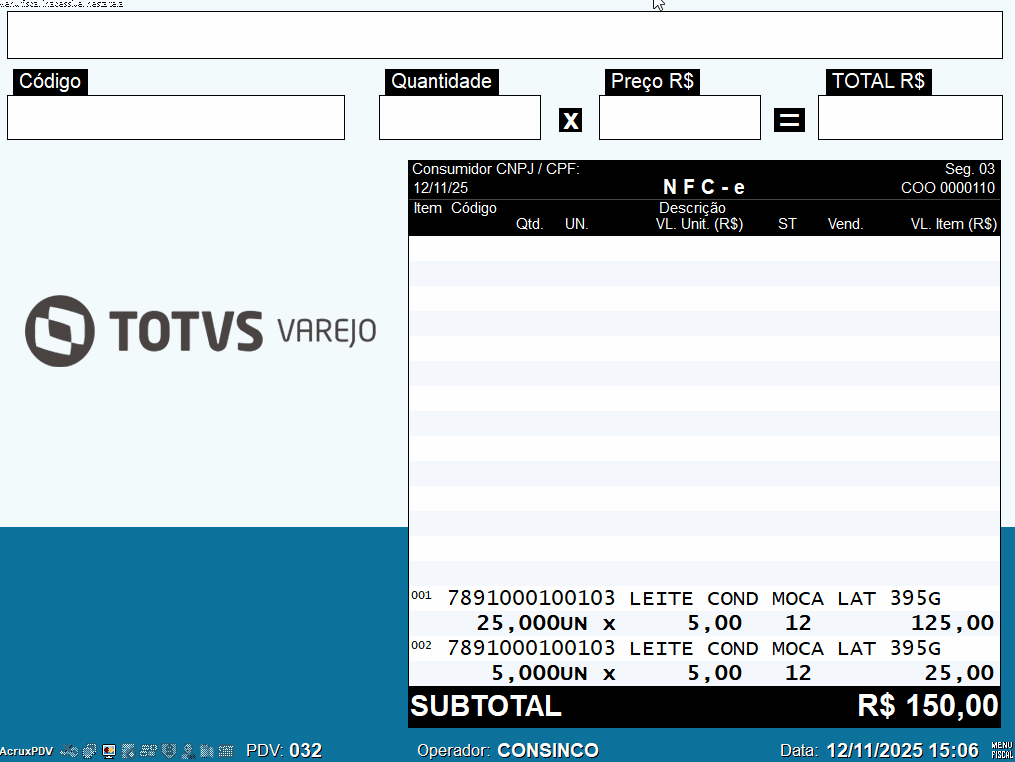Click the 5,000UN quantity of item 002

click(539, 673)
